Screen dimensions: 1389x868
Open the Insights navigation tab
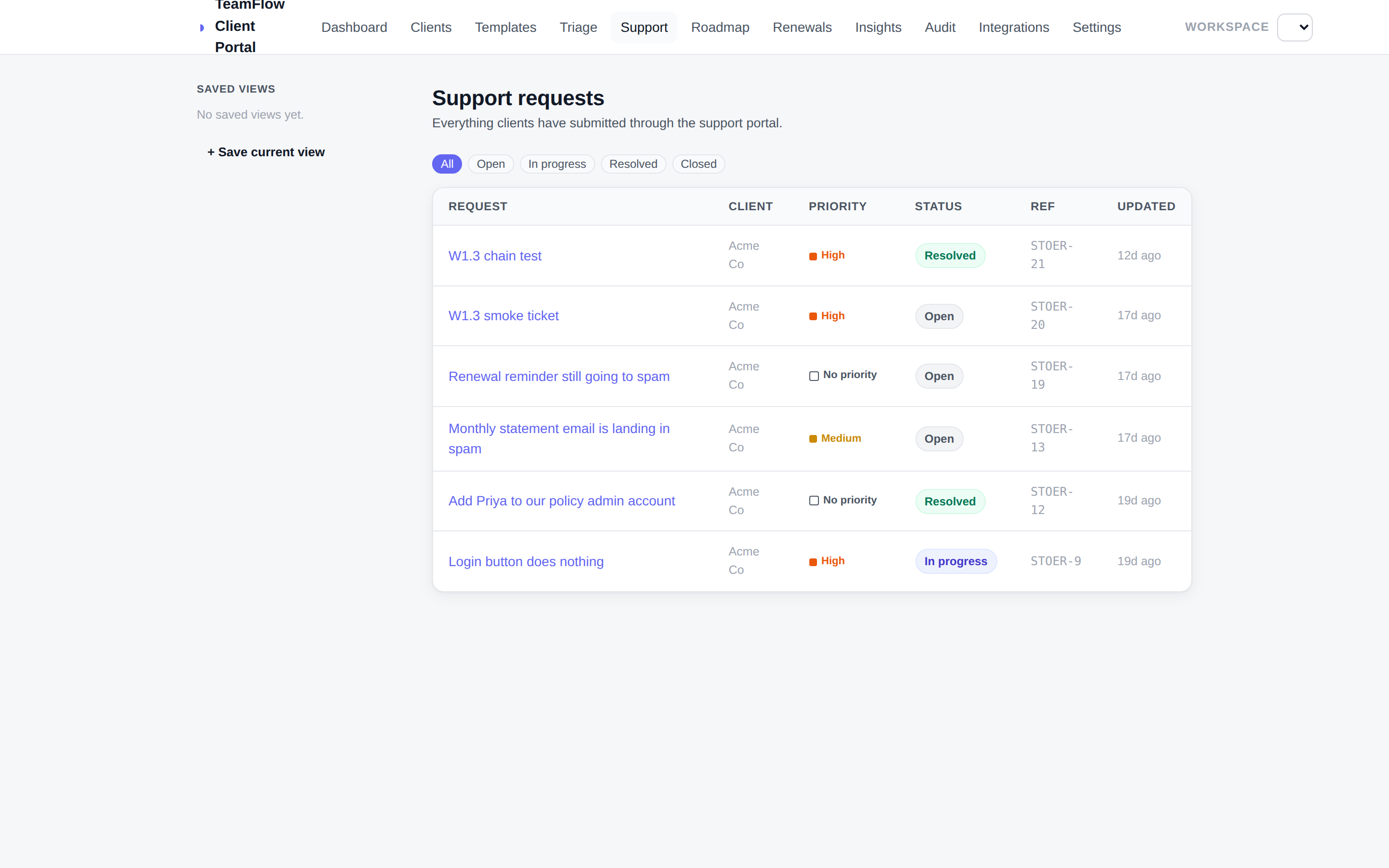(x=878, y=27)
